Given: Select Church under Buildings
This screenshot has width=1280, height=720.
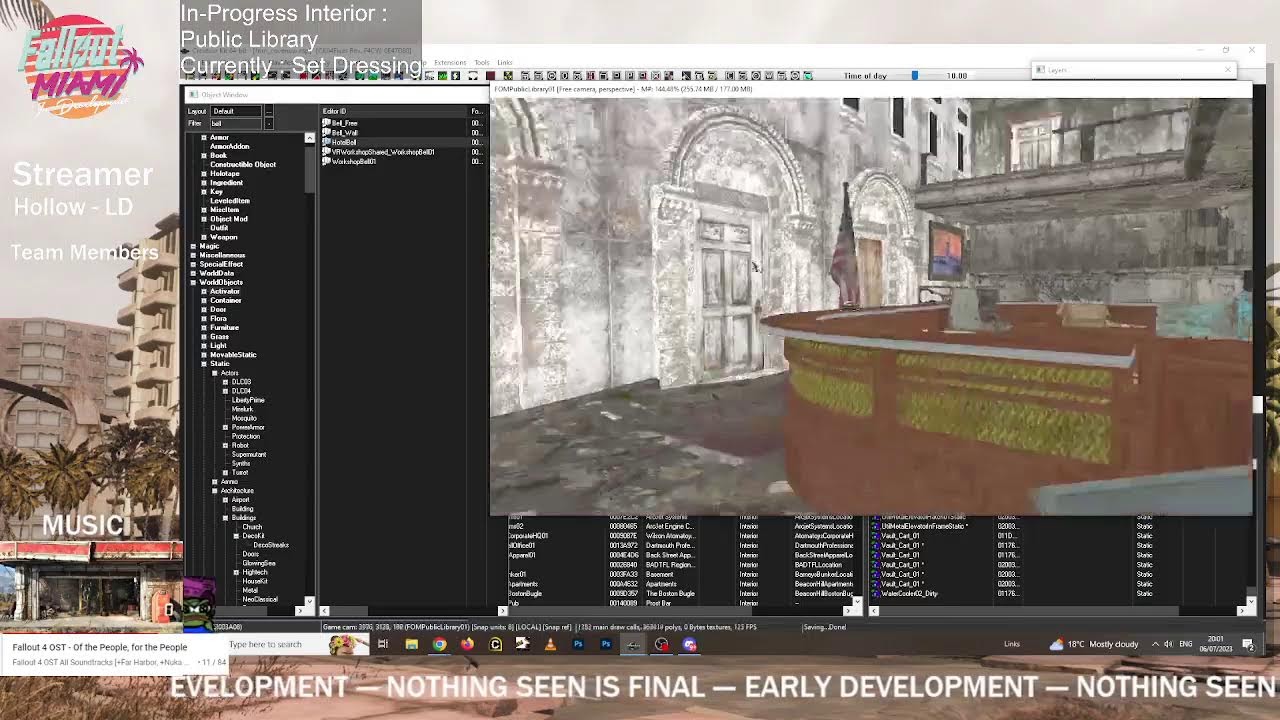Looking at the screenshot, I should pyautogui.click(x=252, y=527).
